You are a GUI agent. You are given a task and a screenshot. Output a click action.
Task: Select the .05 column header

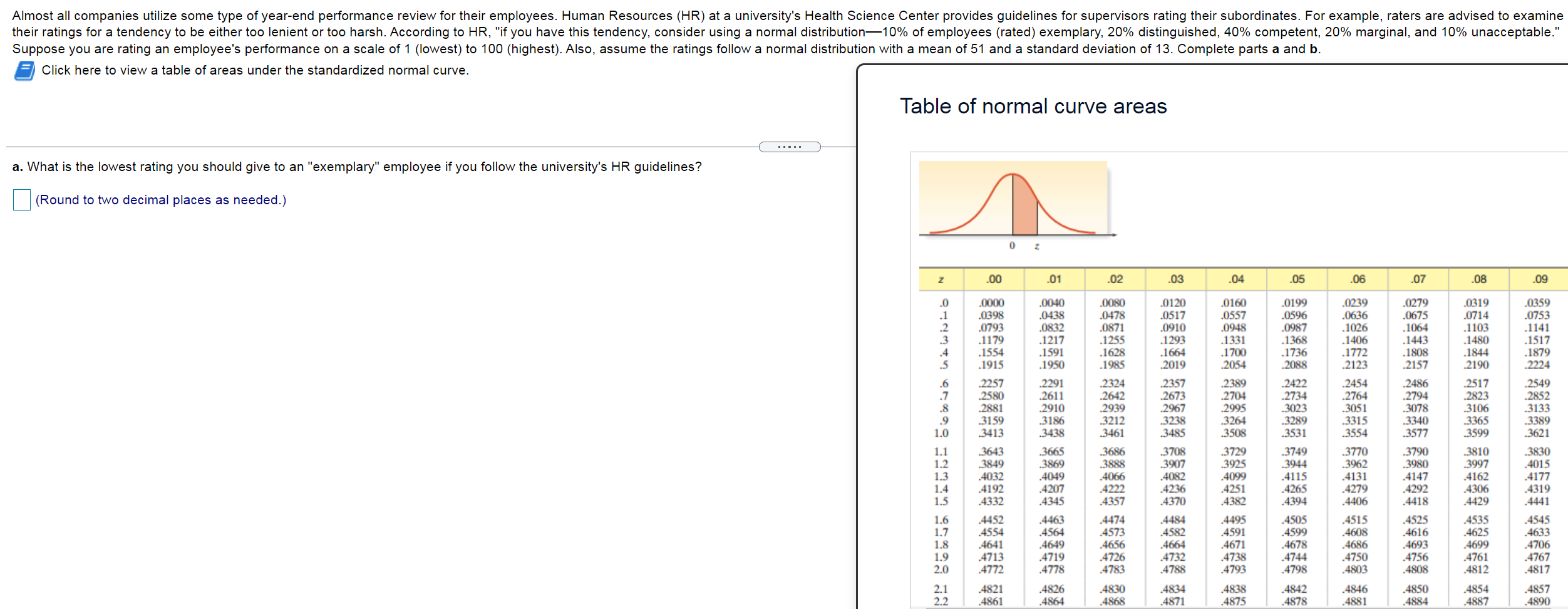coord(1297,279)
